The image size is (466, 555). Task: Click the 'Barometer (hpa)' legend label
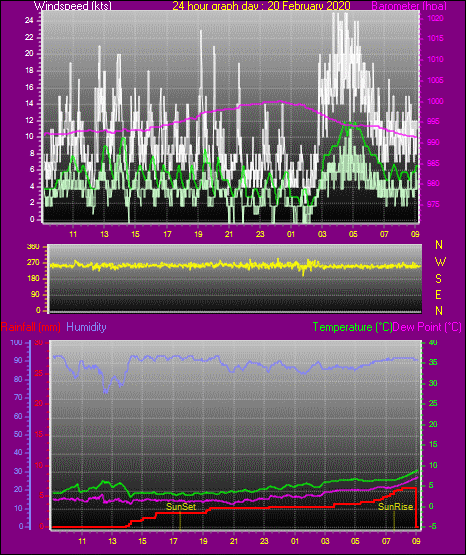(x=409, y=6)
